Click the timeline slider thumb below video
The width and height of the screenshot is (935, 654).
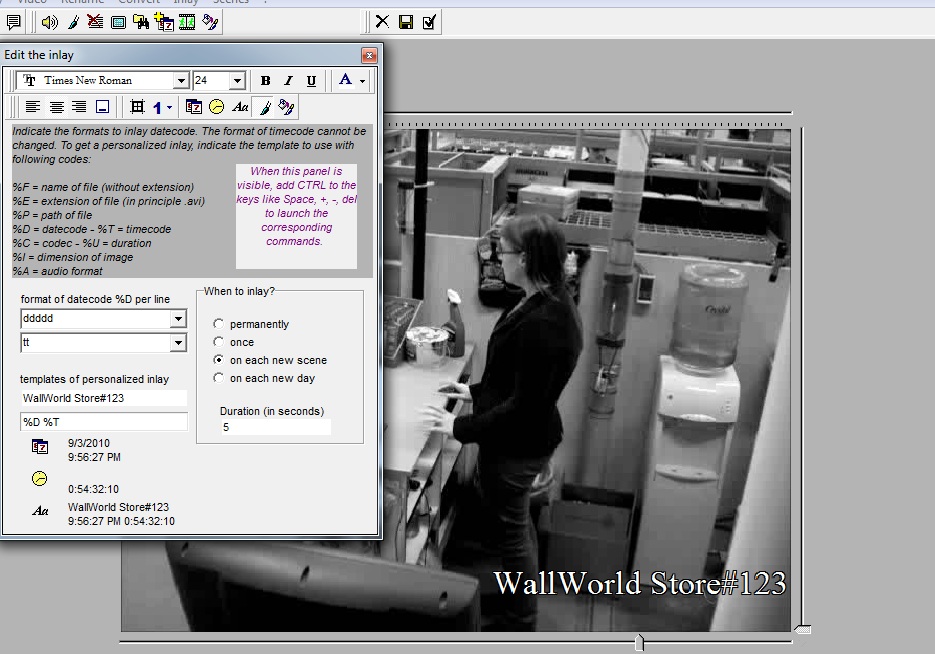[639, 643]
